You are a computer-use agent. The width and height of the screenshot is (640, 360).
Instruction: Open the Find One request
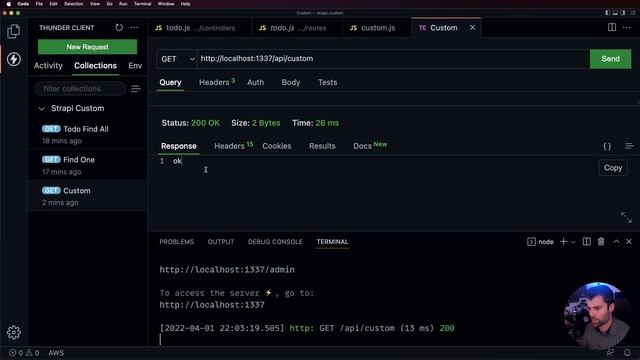(x=87, y=165)
